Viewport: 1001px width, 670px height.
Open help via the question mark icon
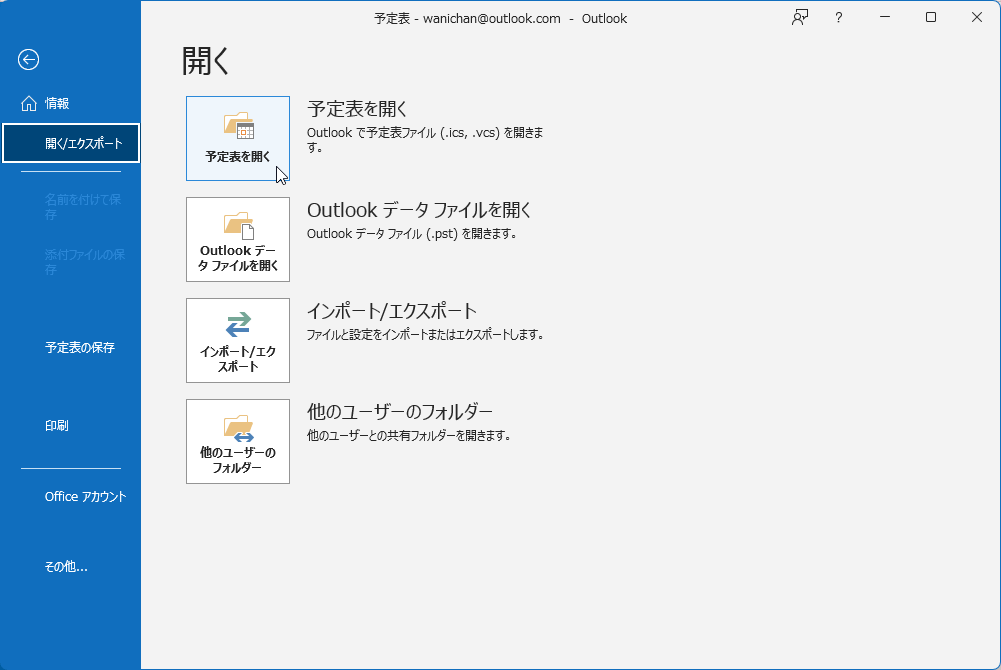click(x=838, y=18)
